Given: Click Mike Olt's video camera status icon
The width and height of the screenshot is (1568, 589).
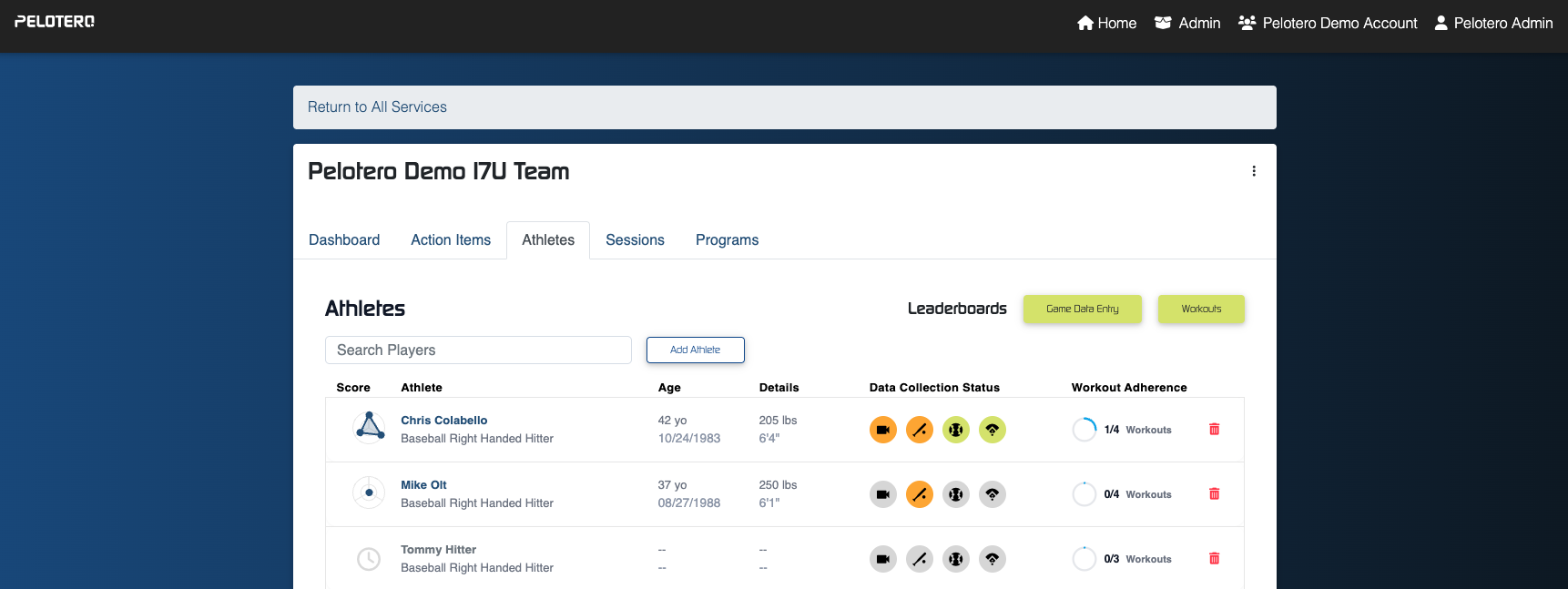Looking at the screenshot, I should click(x=883, y=494).
